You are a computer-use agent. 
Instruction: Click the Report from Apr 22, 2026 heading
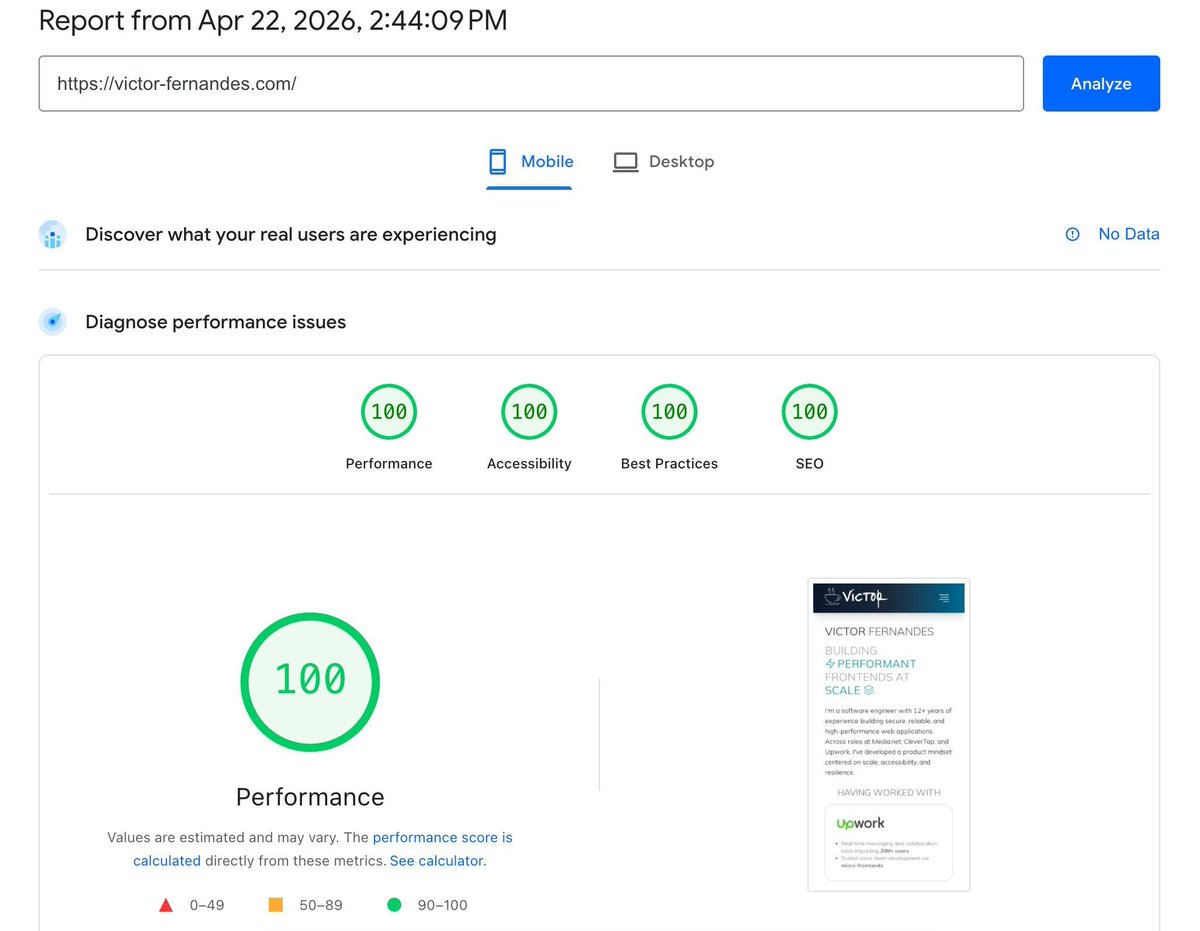coord(273,20)
